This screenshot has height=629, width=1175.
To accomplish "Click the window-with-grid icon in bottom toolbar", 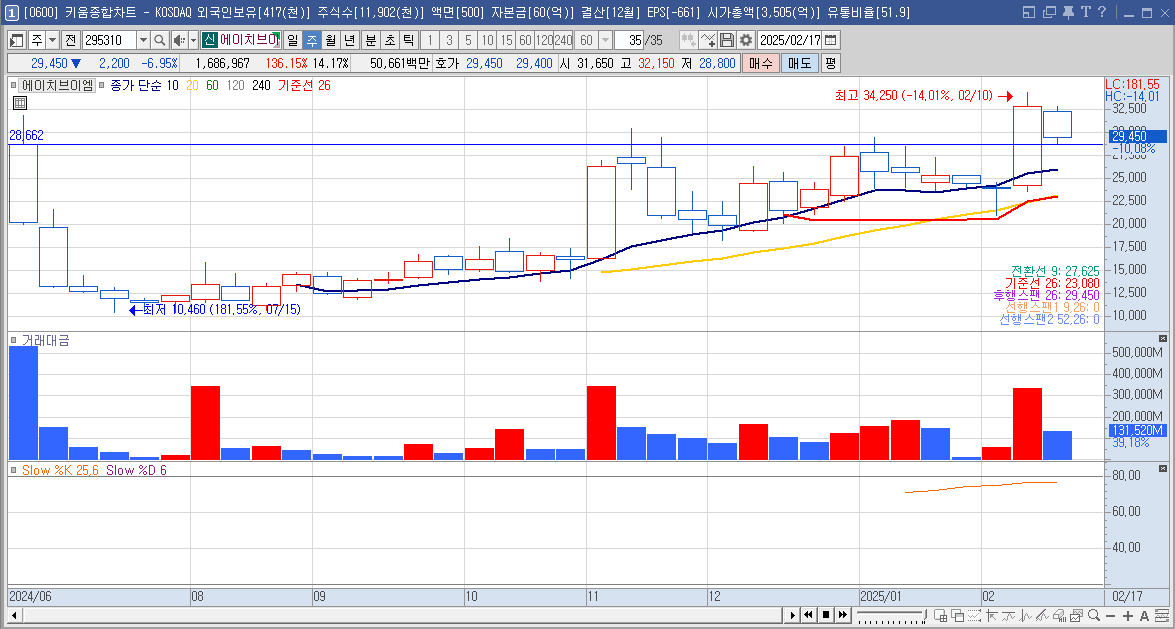I will coord(940,616).
